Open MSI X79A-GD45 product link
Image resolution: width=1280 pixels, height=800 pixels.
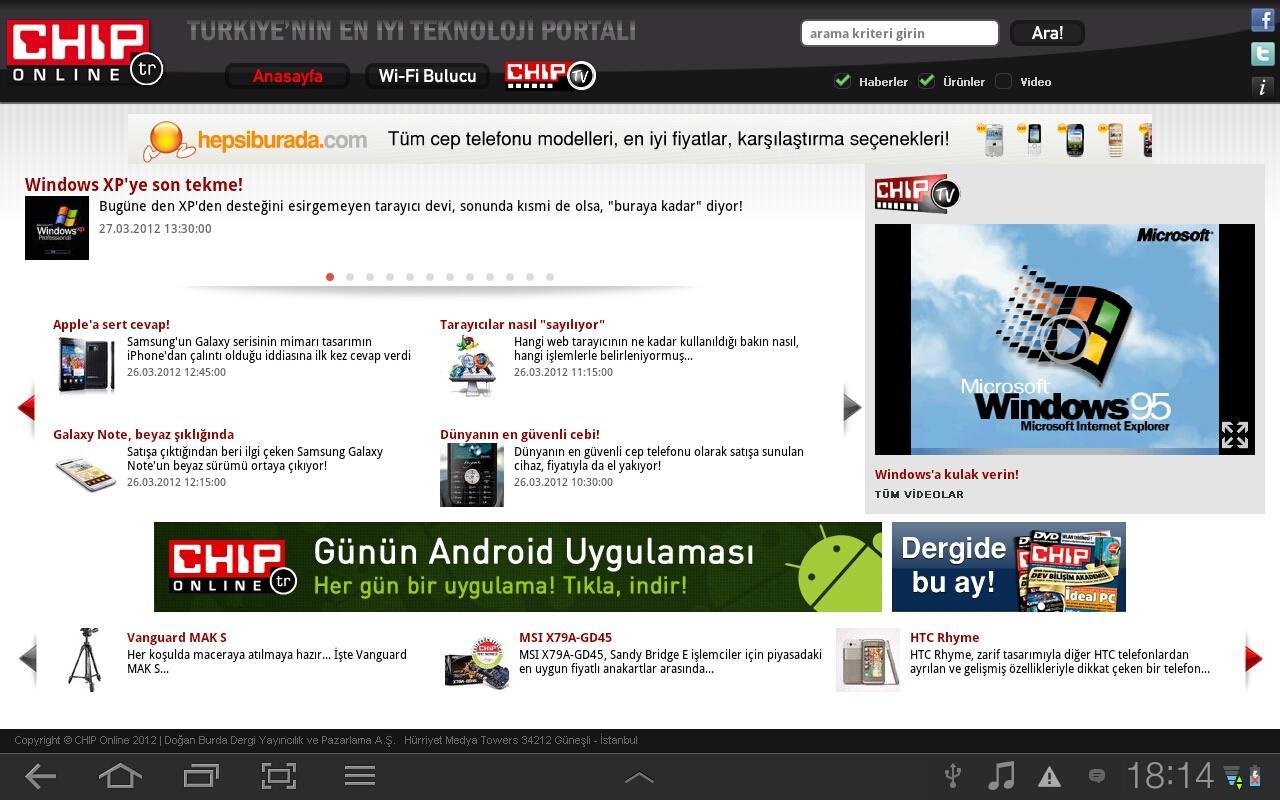565,637
